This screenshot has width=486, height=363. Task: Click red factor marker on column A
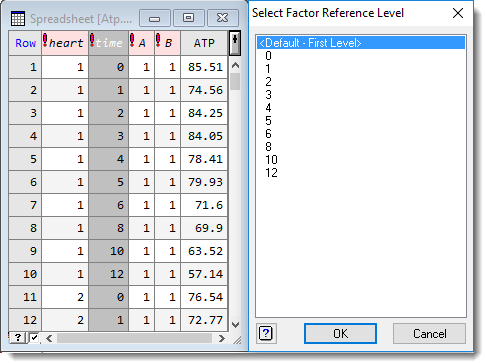132,40
